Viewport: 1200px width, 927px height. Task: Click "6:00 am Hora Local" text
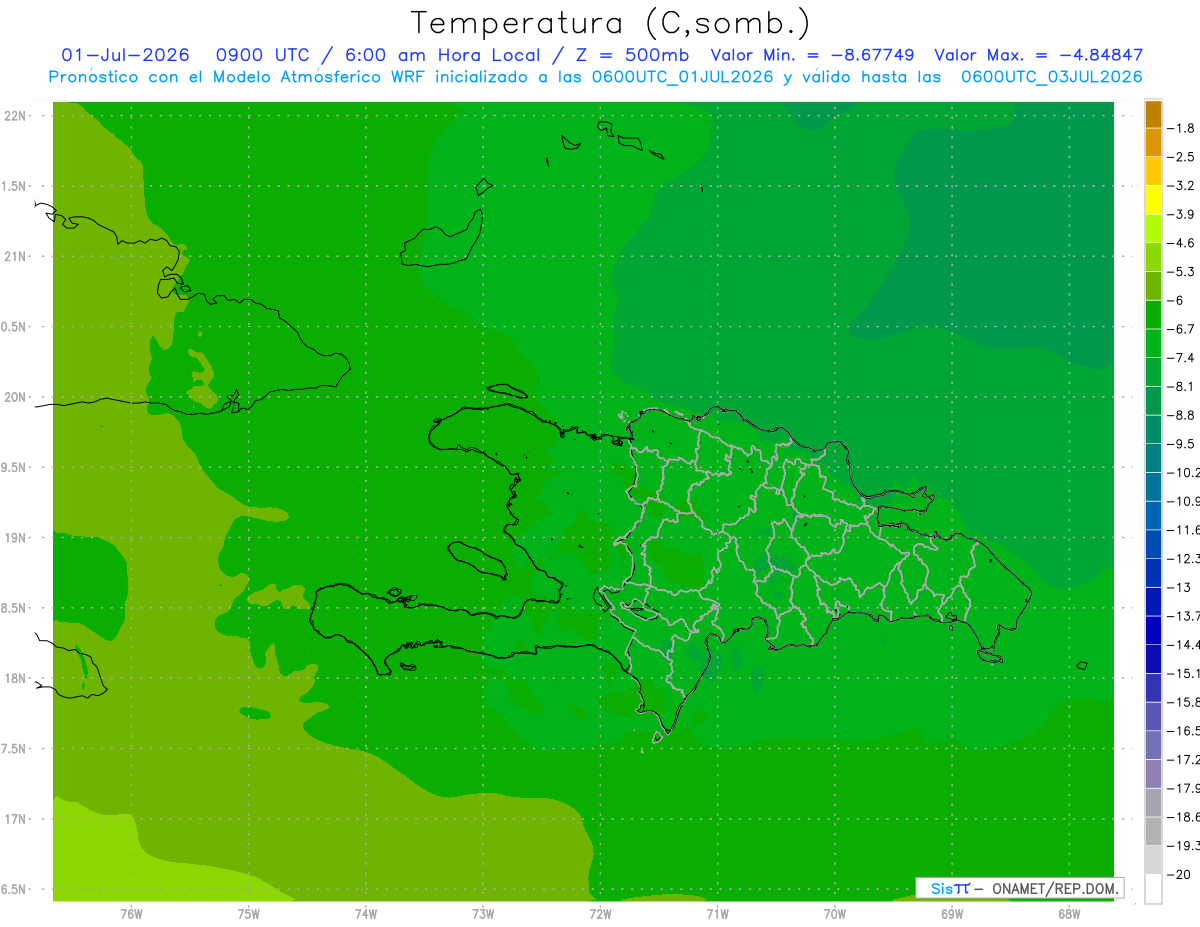441,55
